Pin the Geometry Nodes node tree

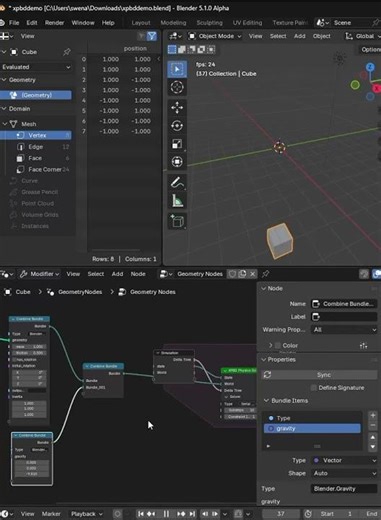(265, 274)
